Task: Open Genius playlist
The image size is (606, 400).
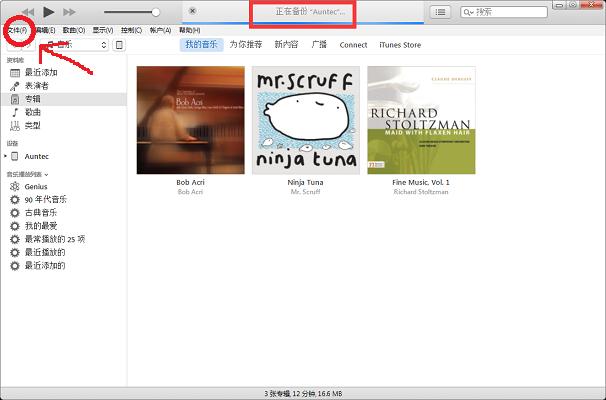Action: tap(36, 187)
